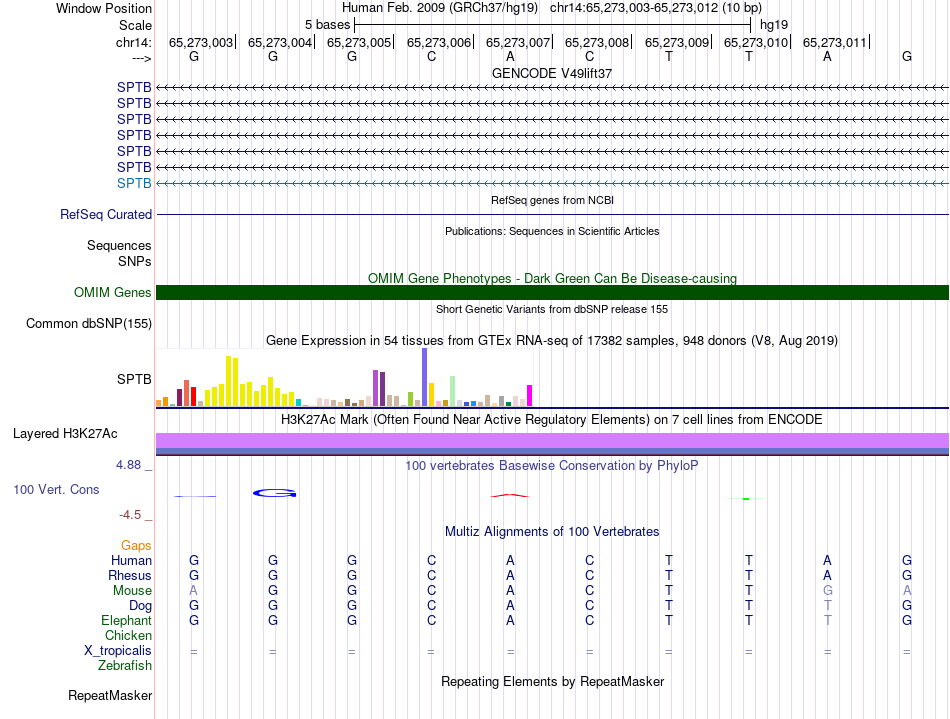The image size is (950, 719).
Task: Open Repeating Elements by RepeatMasker title
Action: pyautogui.click(x=552, y=681)
